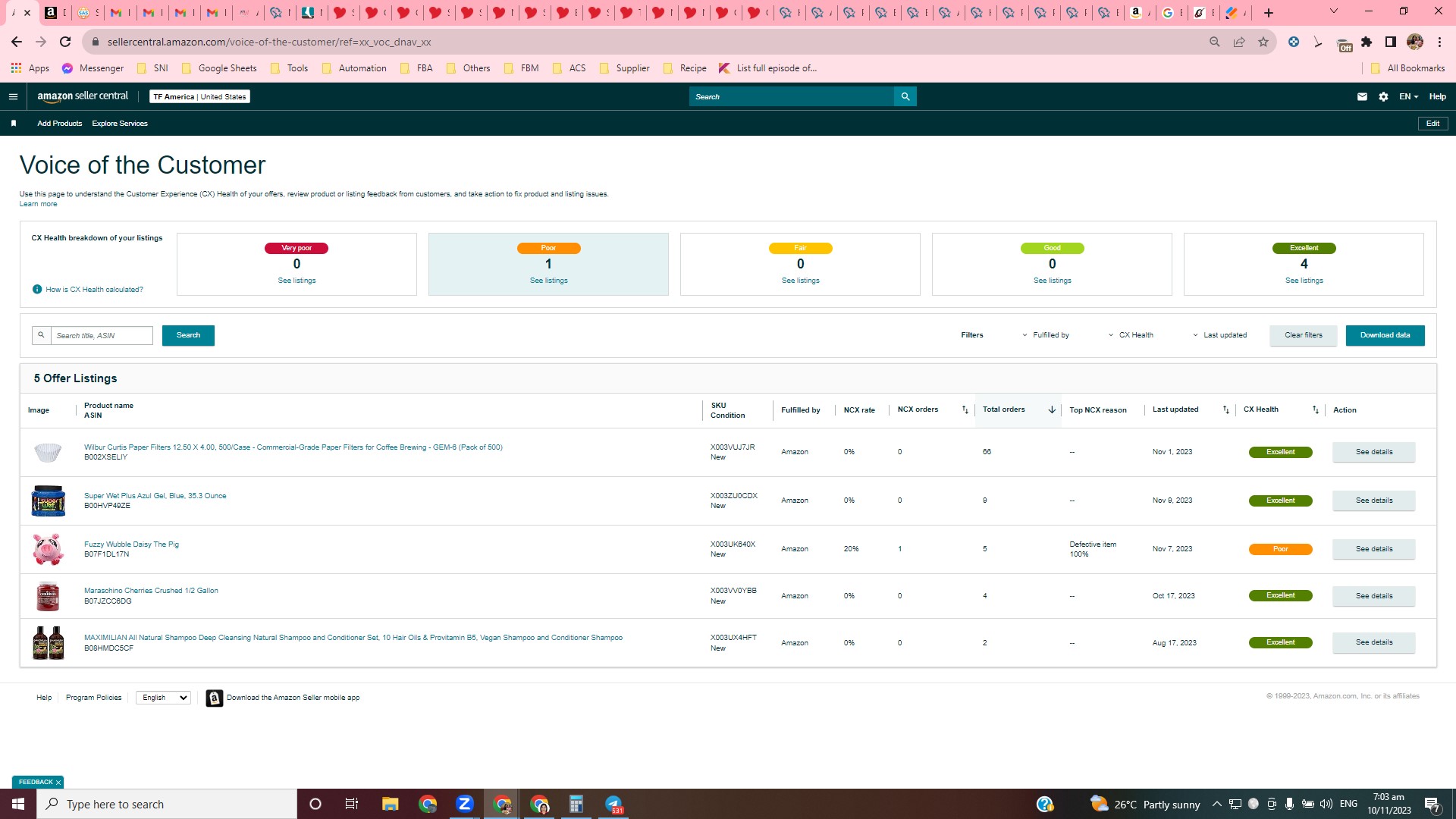Image resolution: width=1456 pixels, height=819 pixels.
Task: Open the settings gear icon
Action: tap(1383, 96)
